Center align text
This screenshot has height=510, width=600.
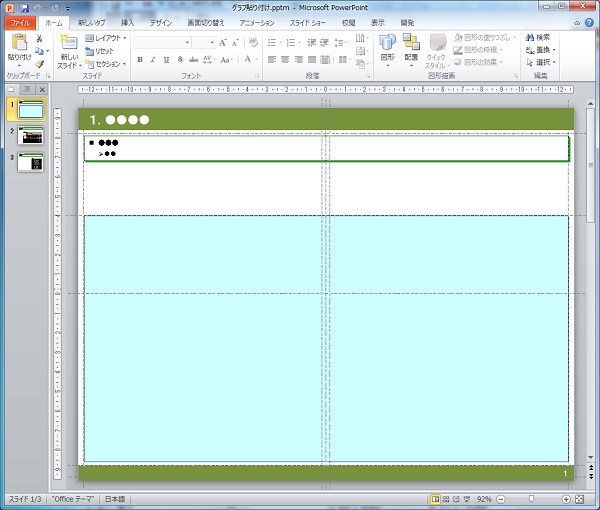[x=285, y=60]
